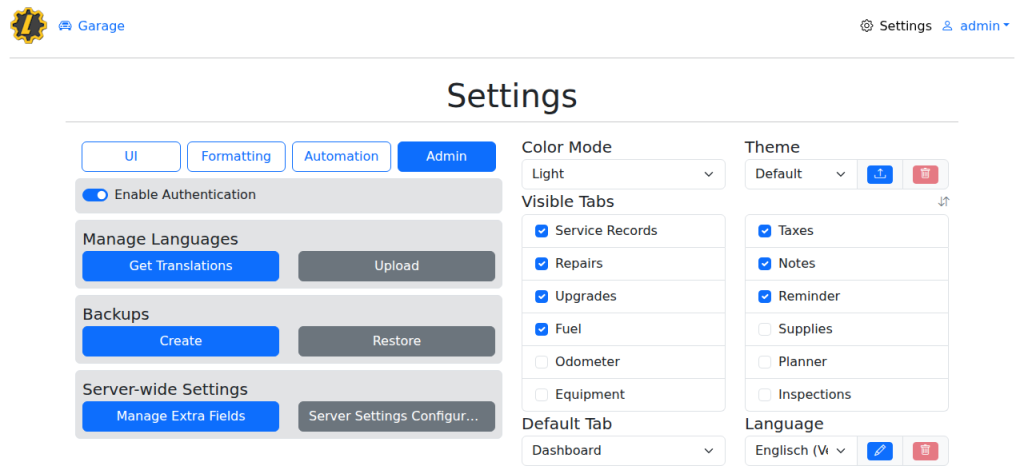Image resolution: width=1024 pixels, height=474 pixels.
Task: Uncheck the Notes checkbox
Action: [765, 264]
